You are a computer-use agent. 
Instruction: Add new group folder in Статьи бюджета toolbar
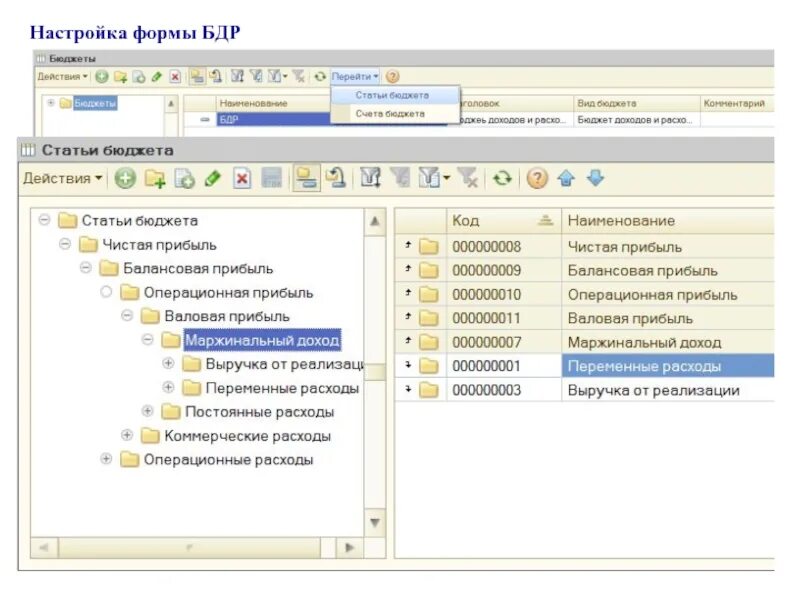pos(155,179)
